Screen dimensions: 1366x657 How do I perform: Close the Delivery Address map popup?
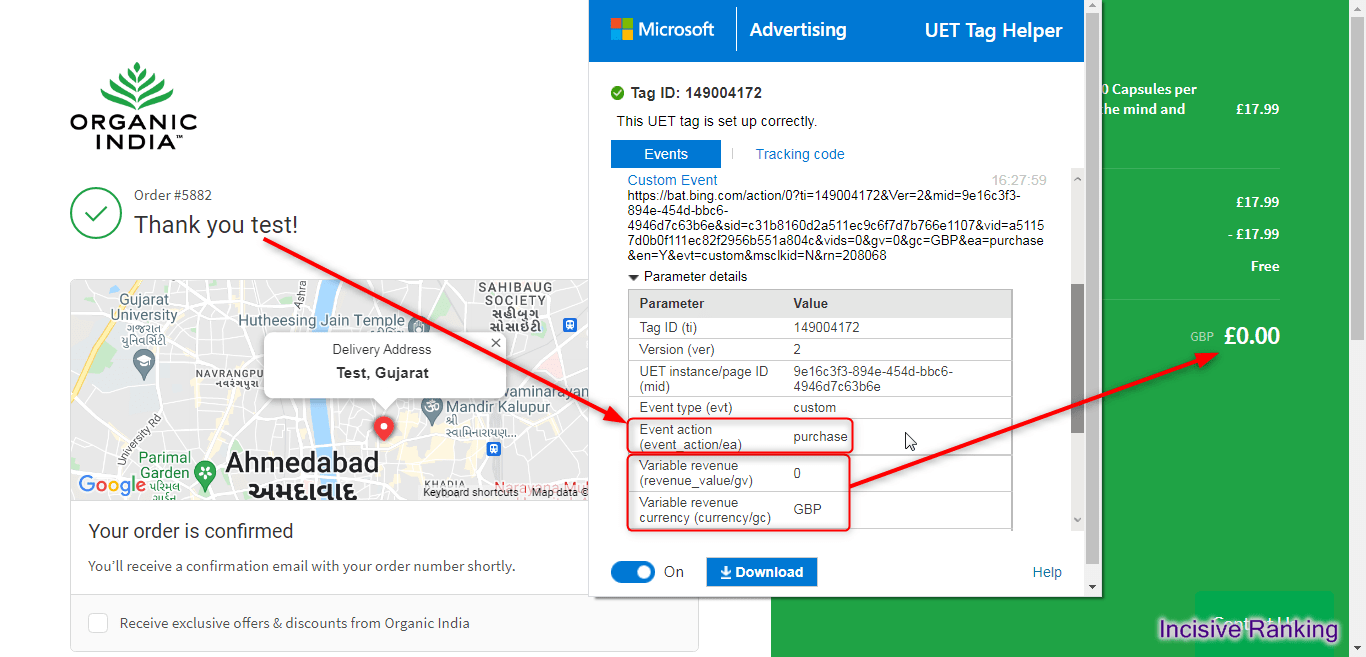tap(495, 343)
